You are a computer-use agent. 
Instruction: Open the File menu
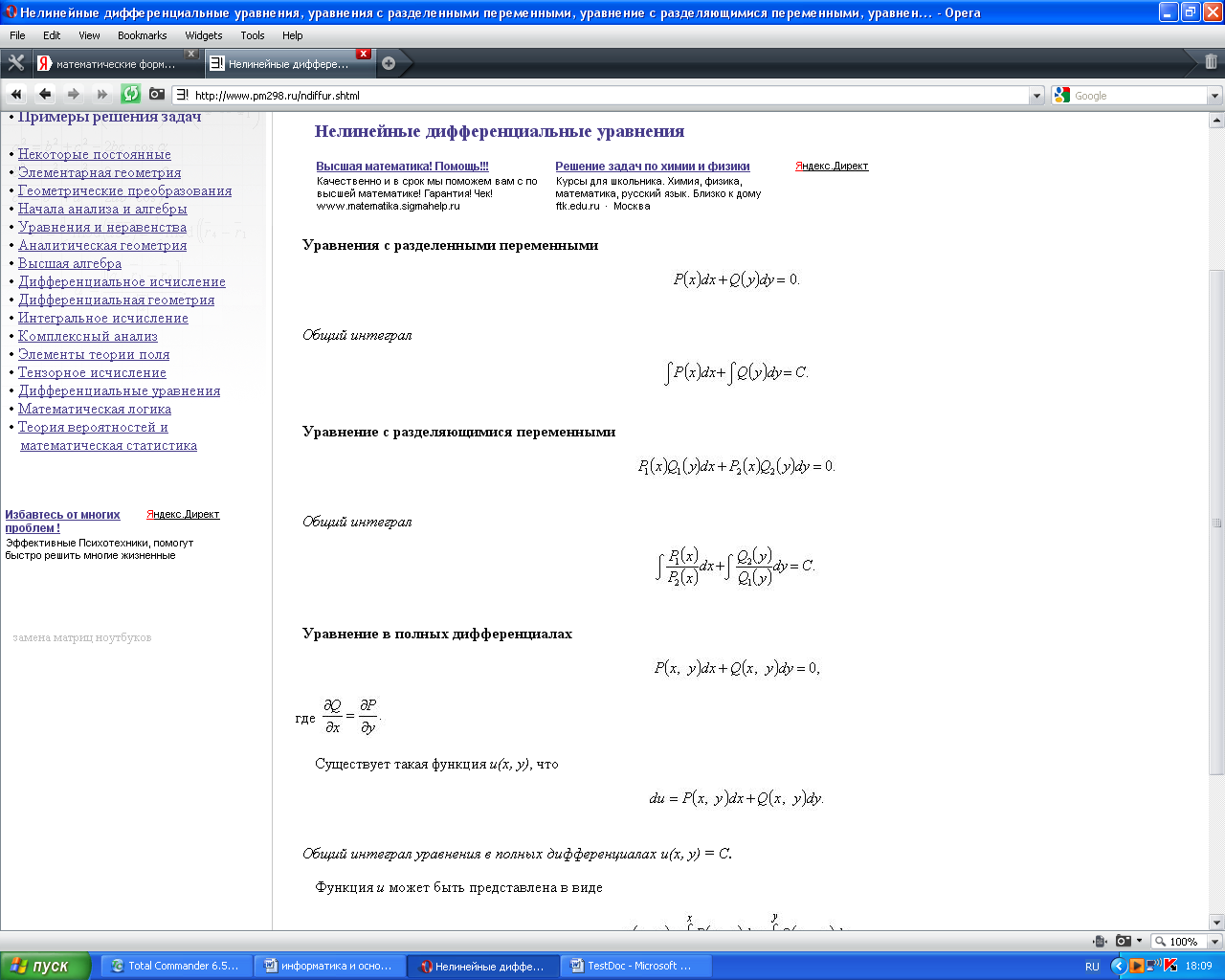(x=17, y=35)
